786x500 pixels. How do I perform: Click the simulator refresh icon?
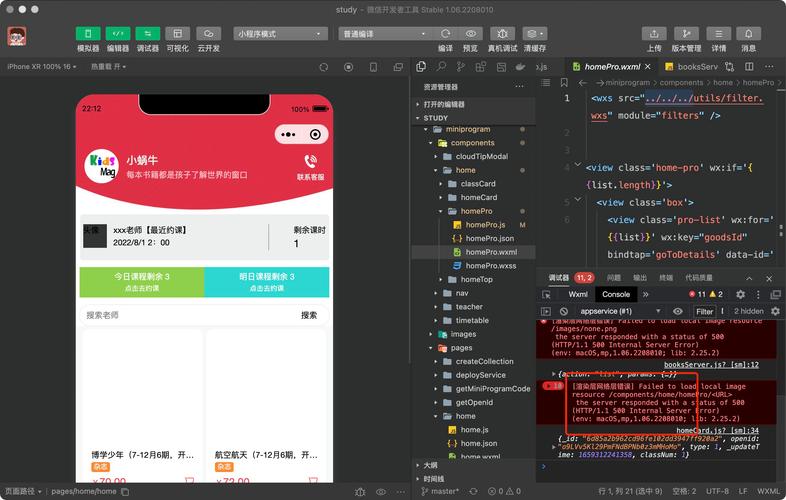click(x=324, y=67)
